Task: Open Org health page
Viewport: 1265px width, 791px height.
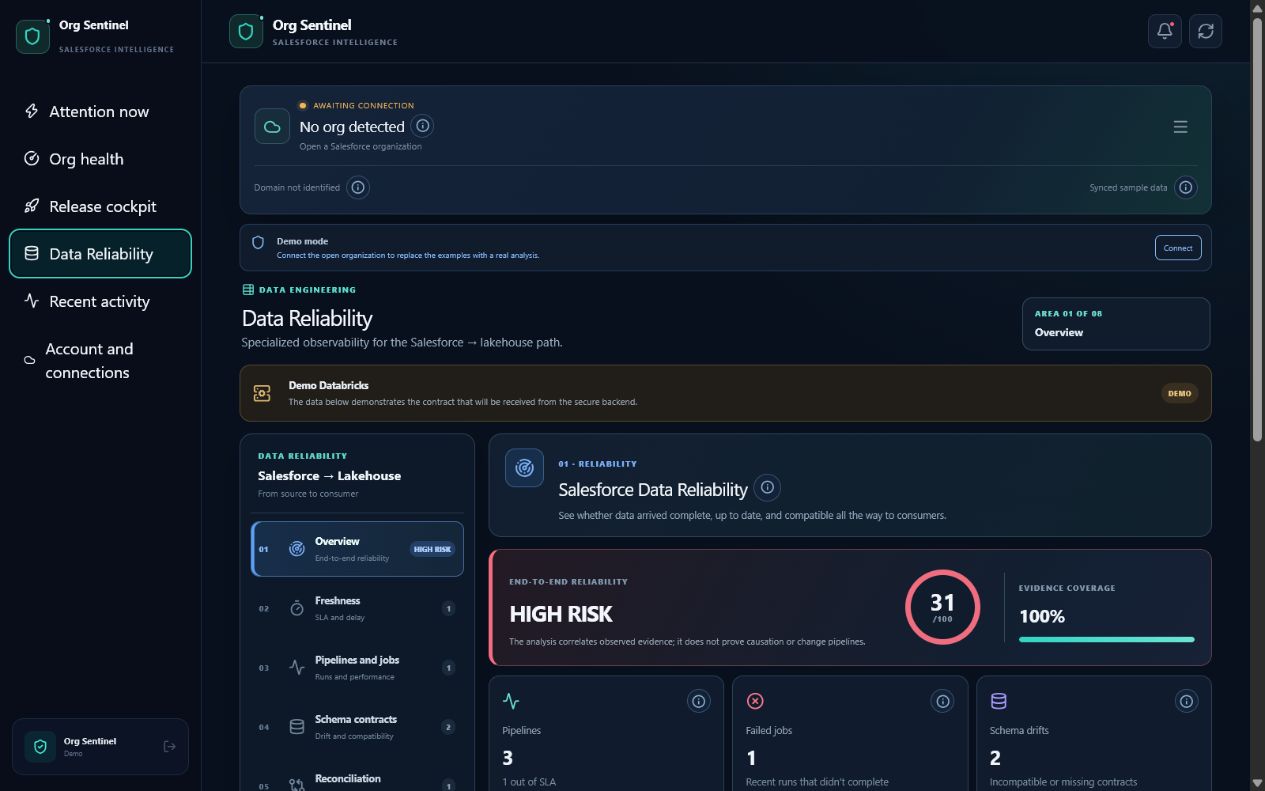Action: (100, 159)
